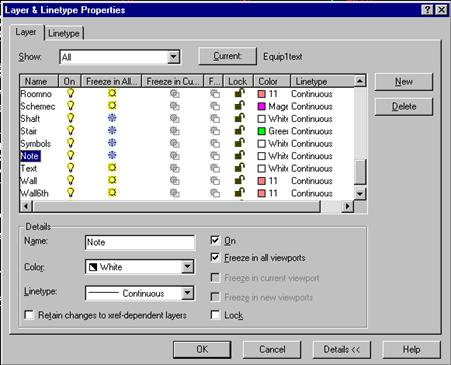Viewport: 451px width, 365px height.
Task: Click padlock icon for Stair layer
Action: [239, 131]
